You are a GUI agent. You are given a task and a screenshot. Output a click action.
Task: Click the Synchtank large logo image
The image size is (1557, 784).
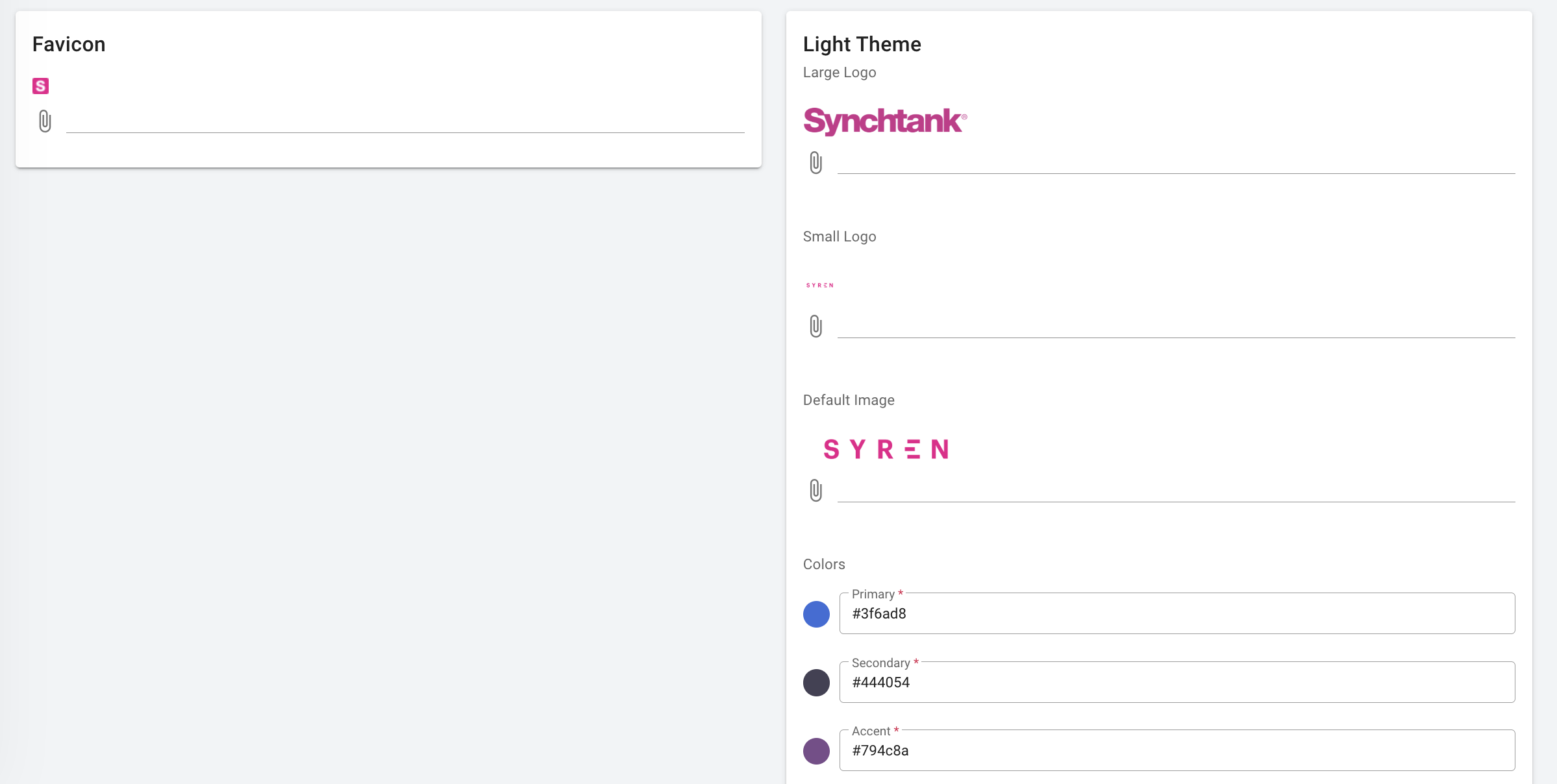point(884,121)
